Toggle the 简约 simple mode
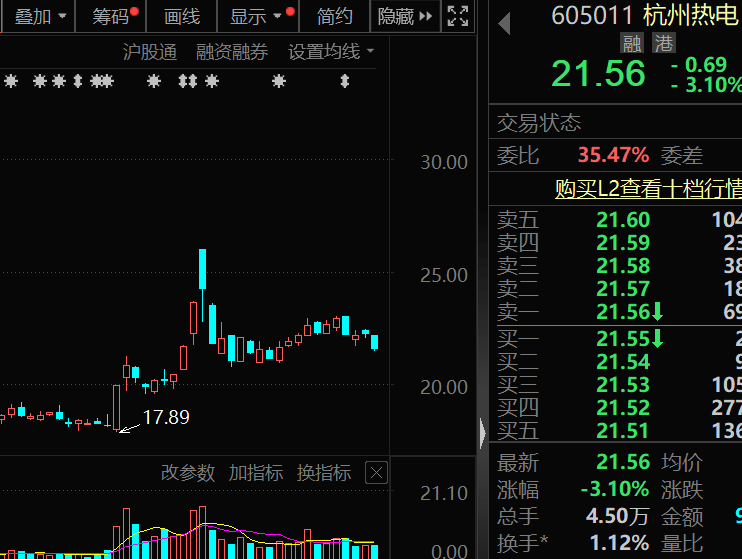Image resolution: width=742 pixels, height=559 pixels. 334,16
